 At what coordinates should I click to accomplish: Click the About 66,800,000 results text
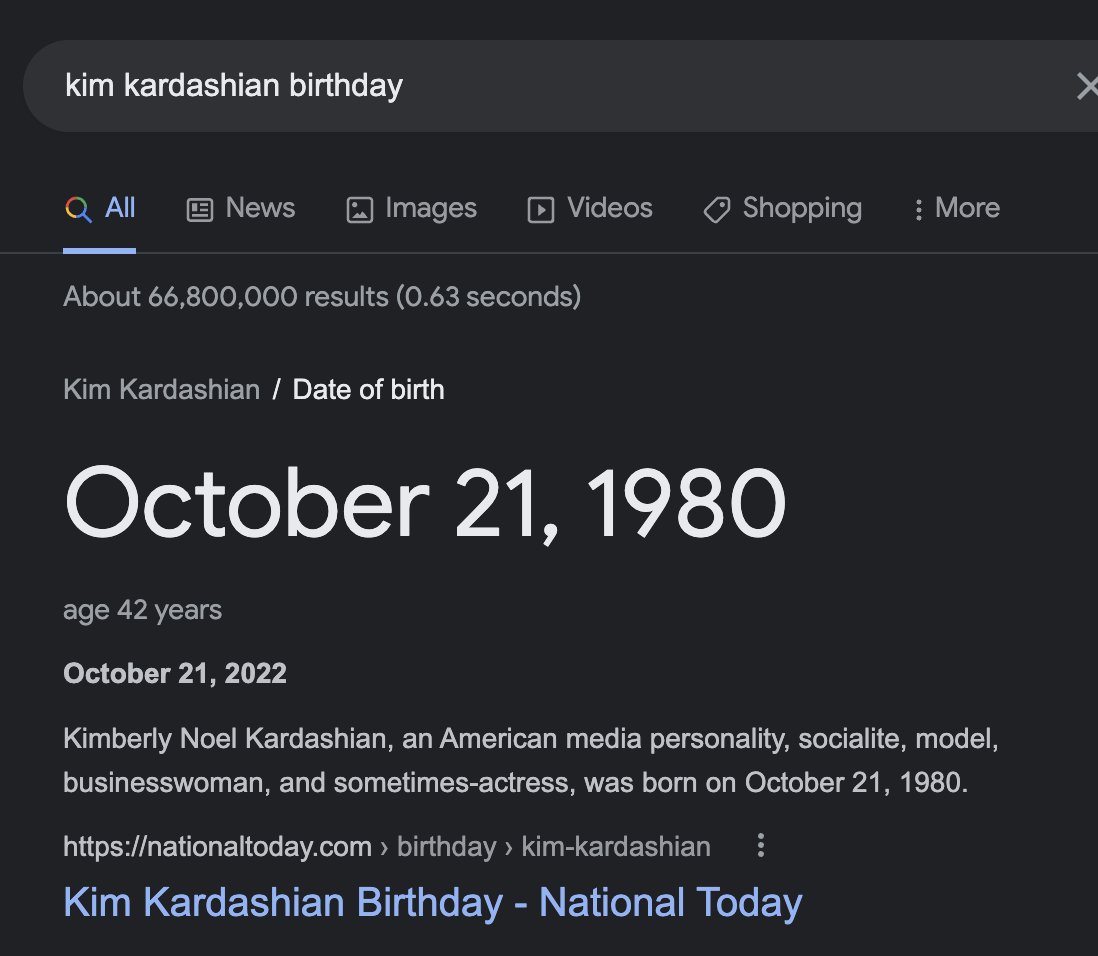322,296
